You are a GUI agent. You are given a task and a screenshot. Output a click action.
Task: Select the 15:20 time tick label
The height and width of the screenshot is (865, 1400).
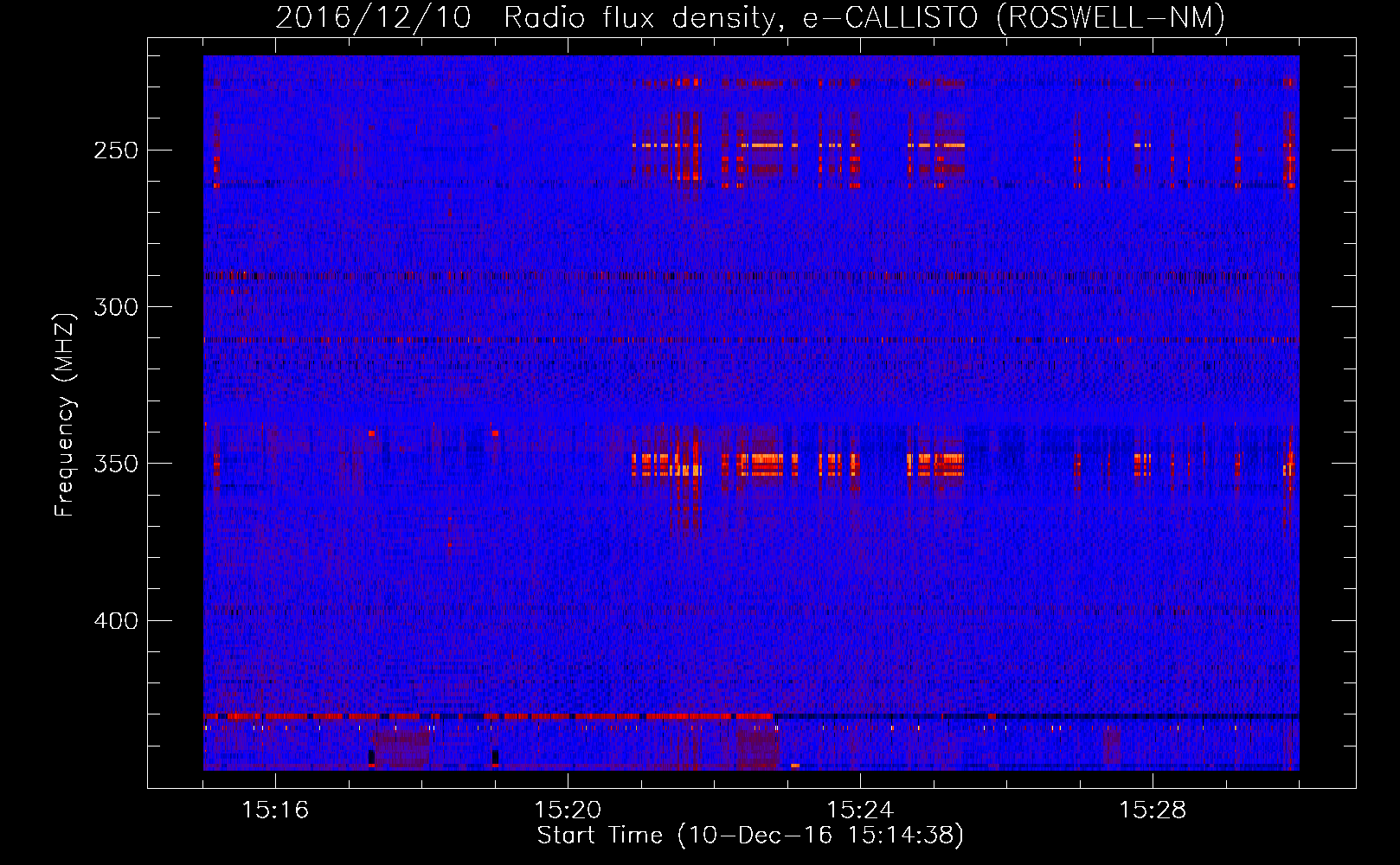[x=568, y=811]
